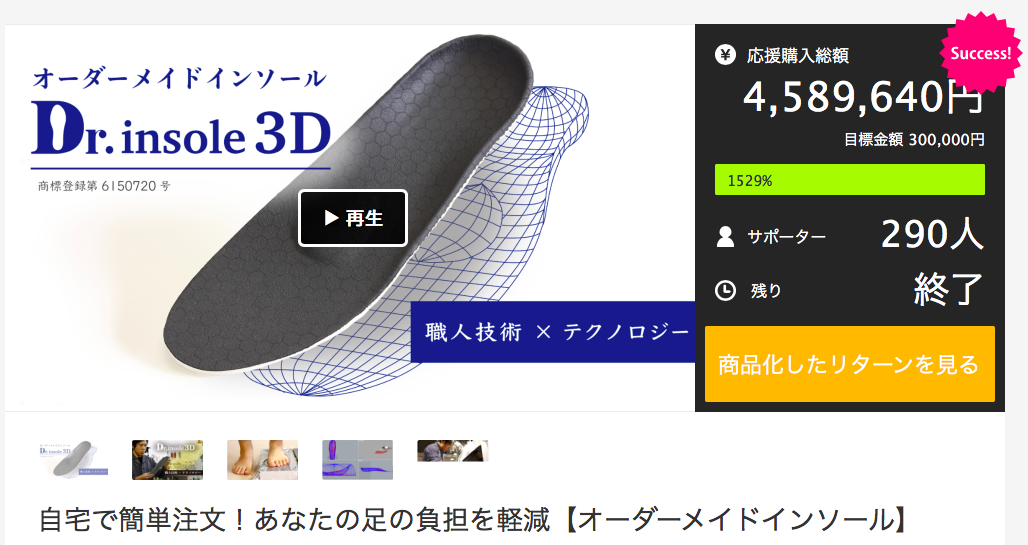Select the last thumbnail of workshop
Viewport: 1028px width, 545px height.
click(452, 451)
